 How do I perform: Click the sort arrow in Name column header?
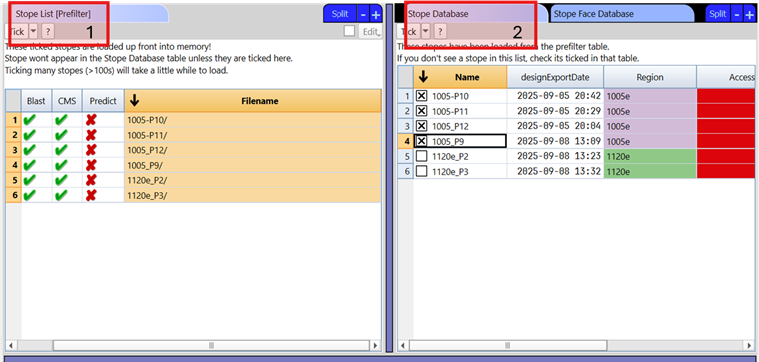tap(424, 77)
